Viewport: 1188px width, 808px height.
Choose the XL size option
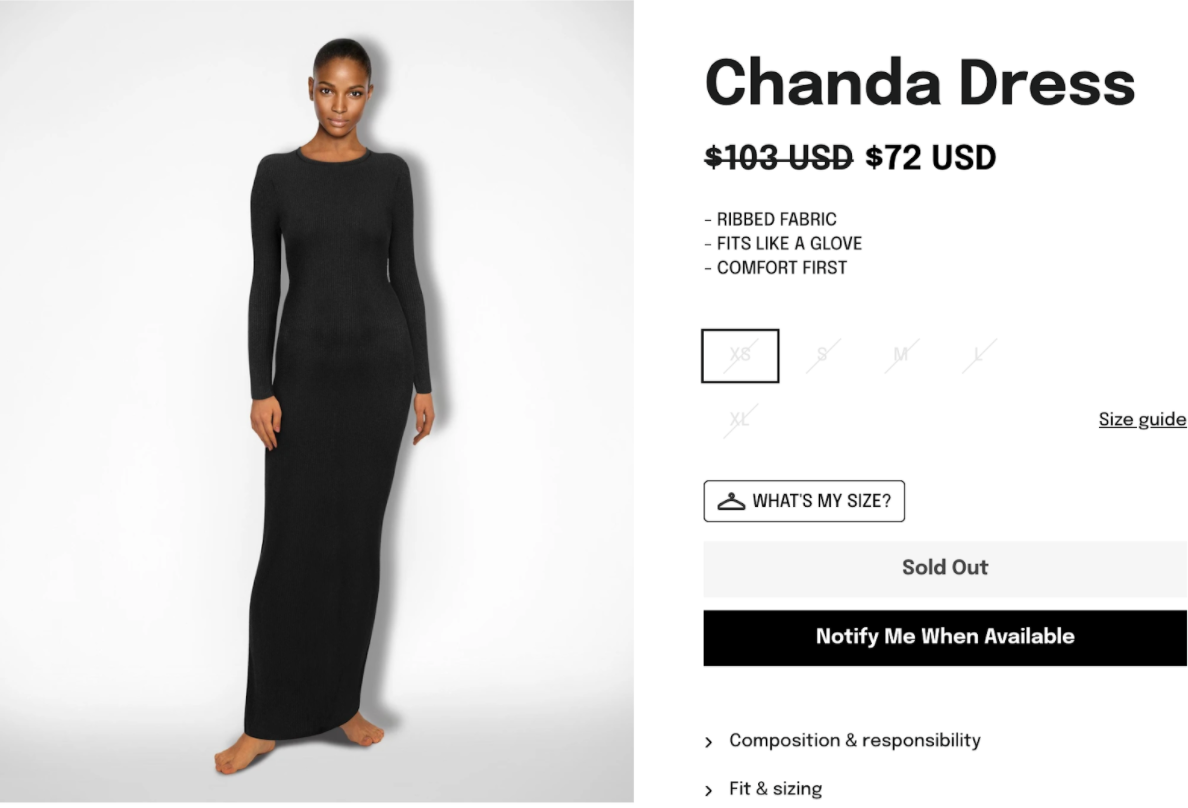click(x=740, y=420)
